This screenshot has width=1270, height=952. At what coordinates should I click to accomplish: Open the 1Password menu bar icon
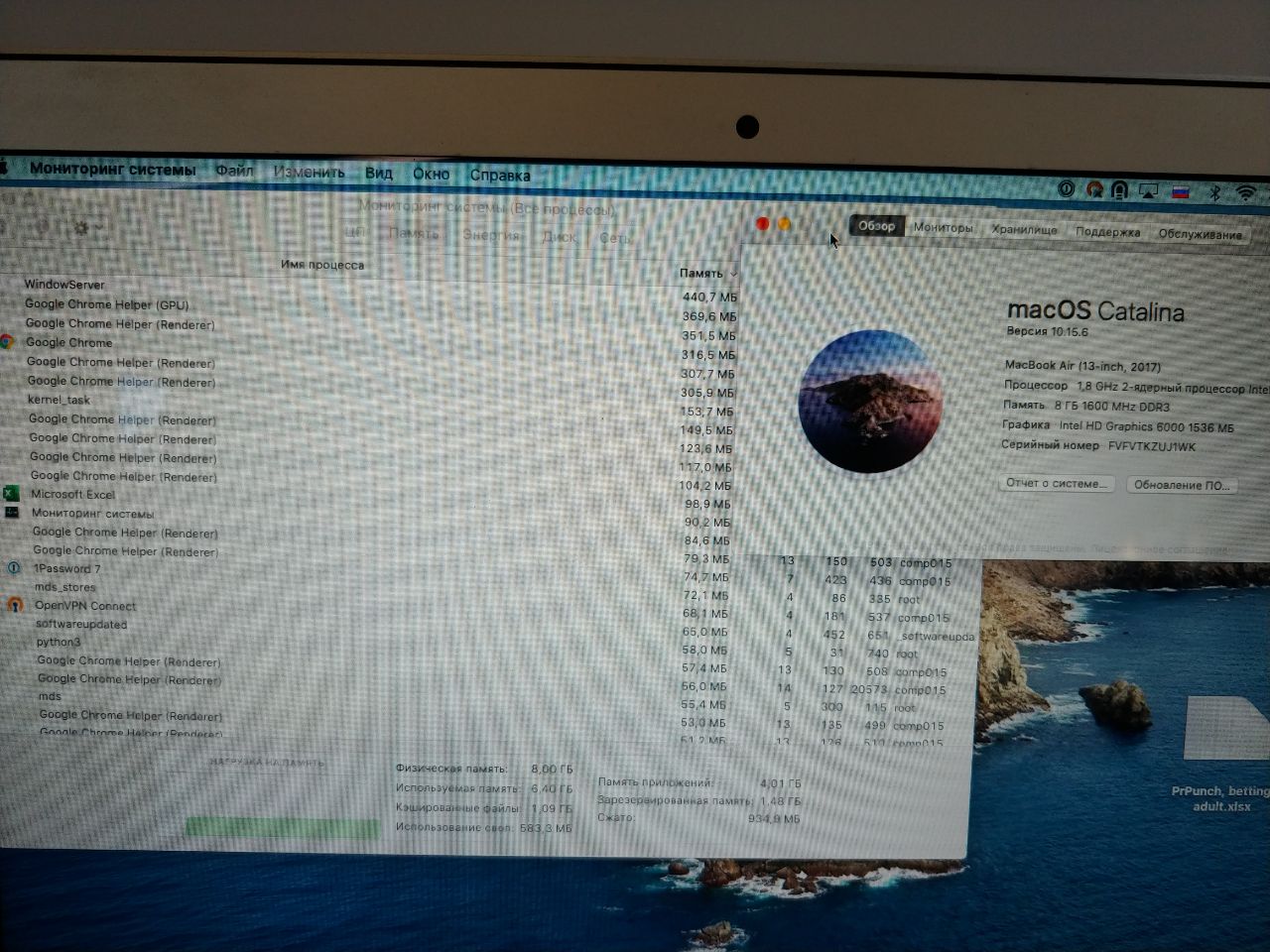(1067, 188)
